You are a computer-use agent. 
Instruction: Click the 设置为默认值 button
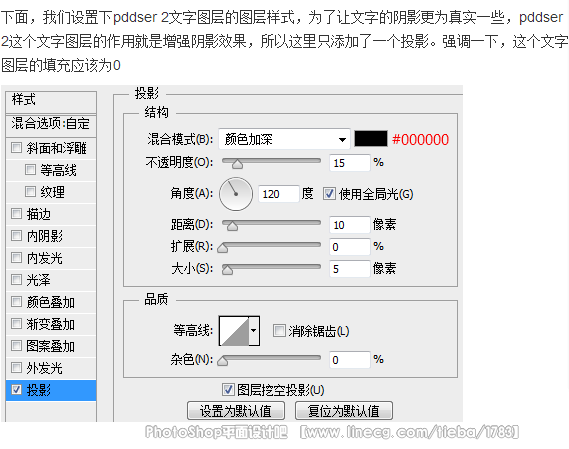[x=236, y=411]
